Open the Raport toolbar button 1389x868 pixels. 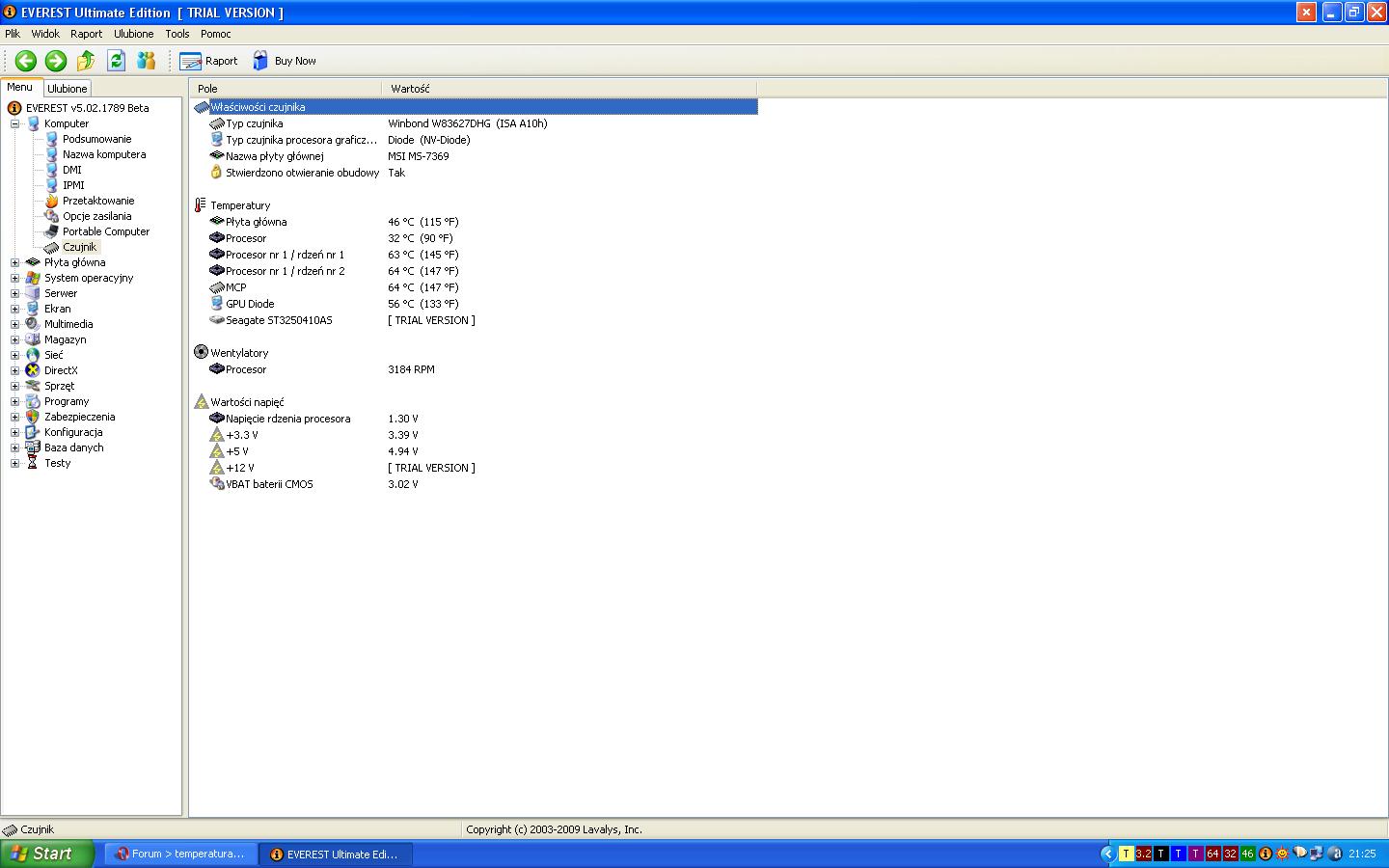208,61
